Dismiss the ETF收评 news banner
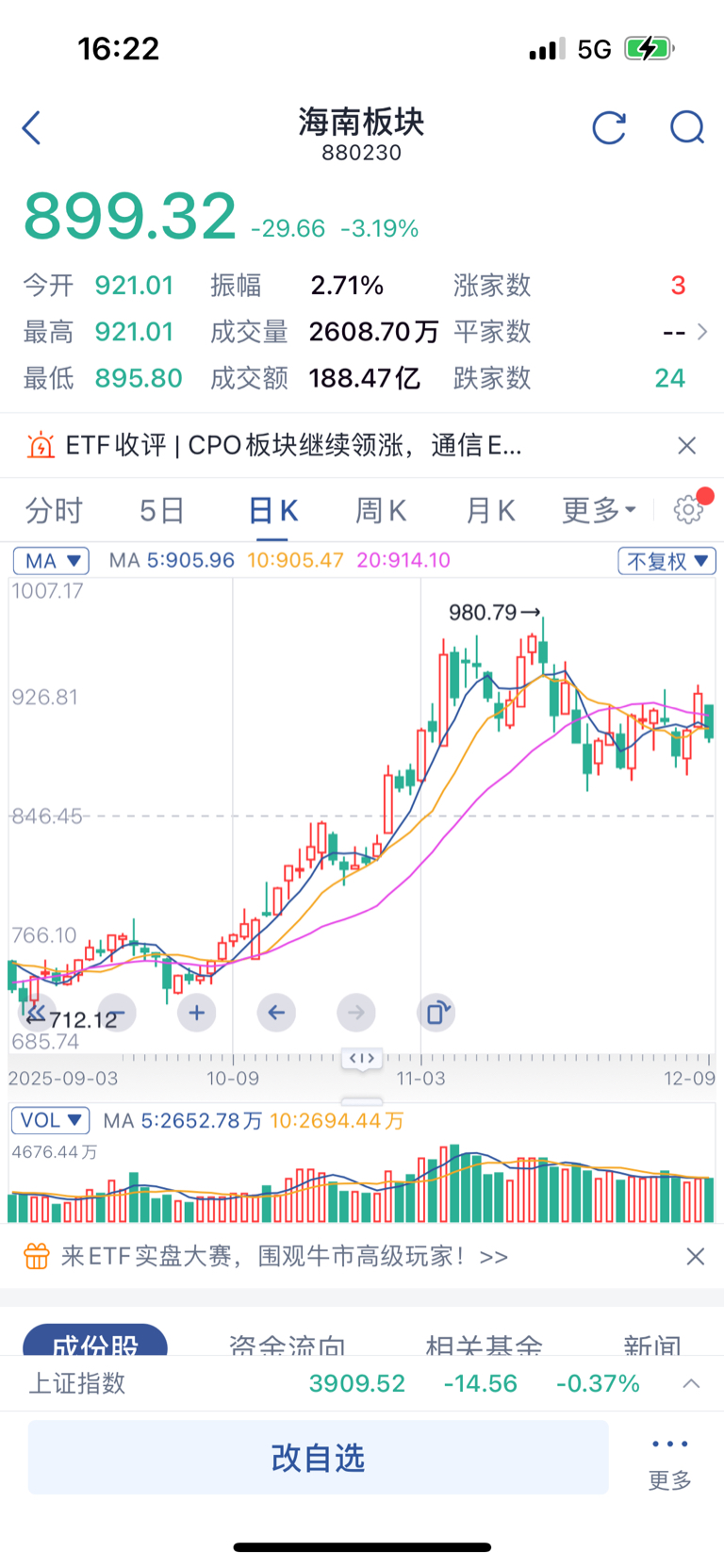Image resolution: width=724 pixels, height=1568 pixels. pyautogui.click(x=687, y=445)
